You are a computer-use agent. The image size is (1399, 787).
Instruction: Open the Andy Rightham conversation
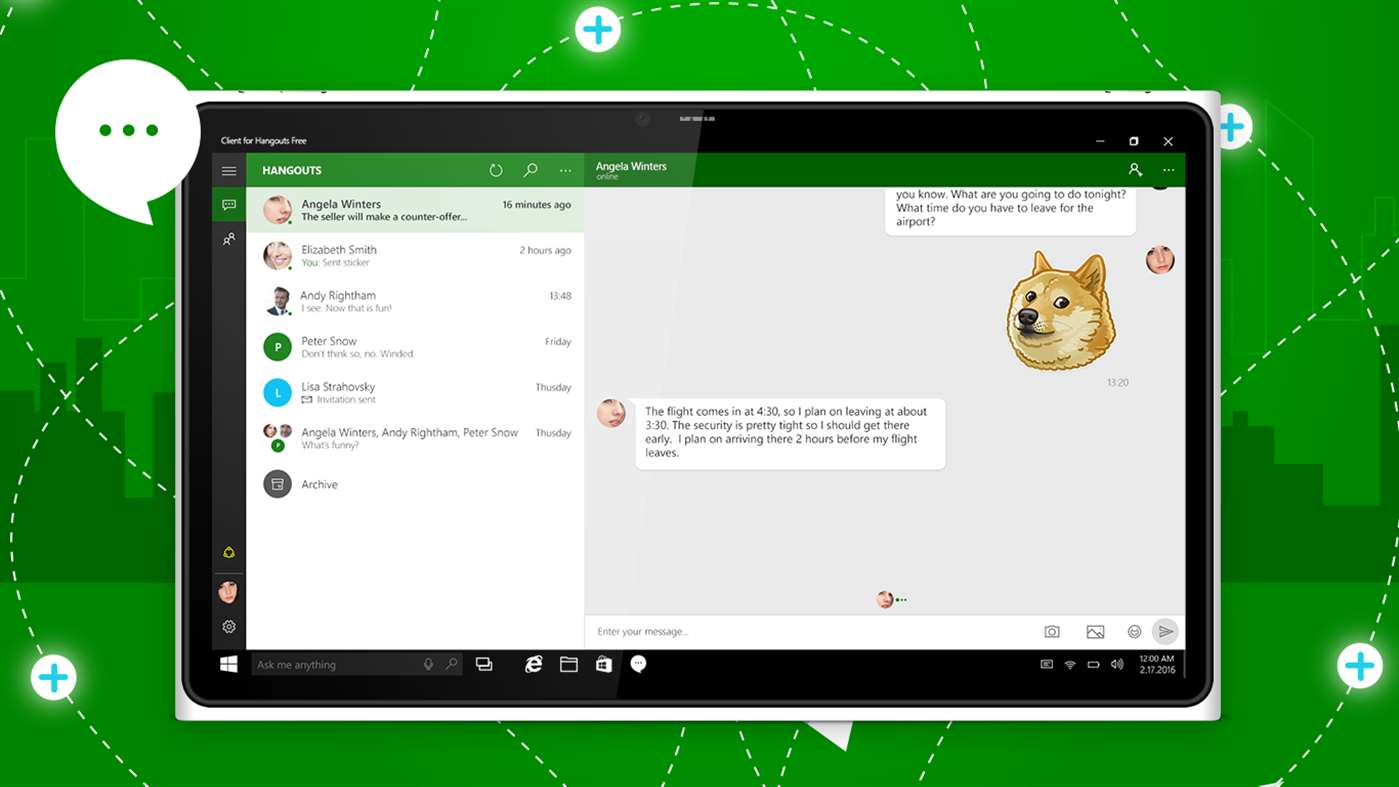pos(415,301)
